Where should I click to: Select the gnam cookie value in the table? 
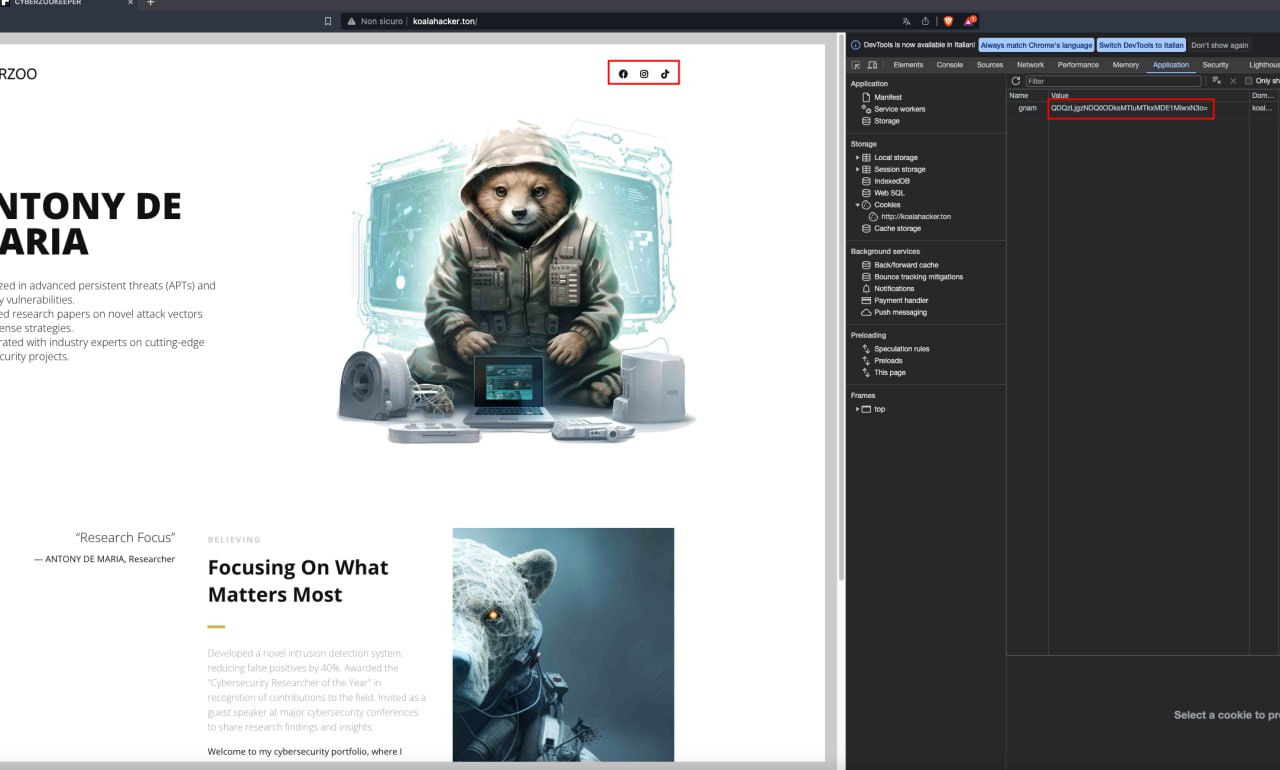(x=1131, y=108)
